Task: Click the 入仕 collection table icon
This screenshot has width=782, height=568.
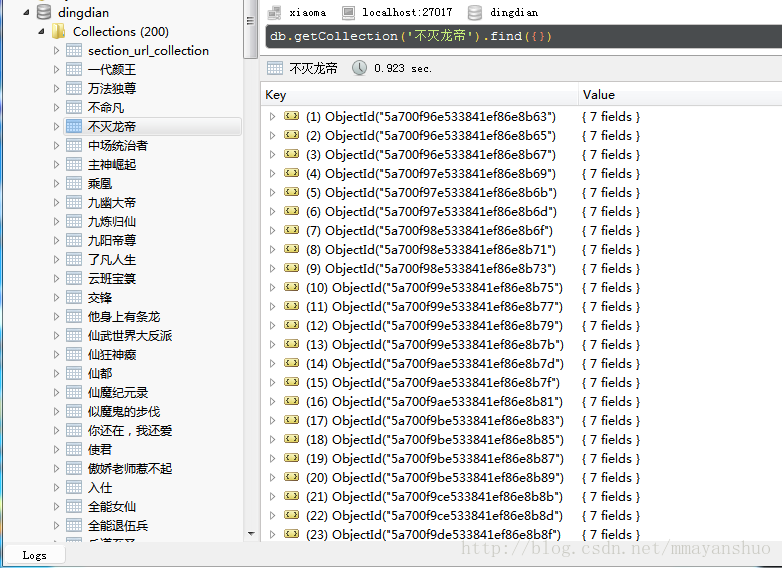Action: 74,487
